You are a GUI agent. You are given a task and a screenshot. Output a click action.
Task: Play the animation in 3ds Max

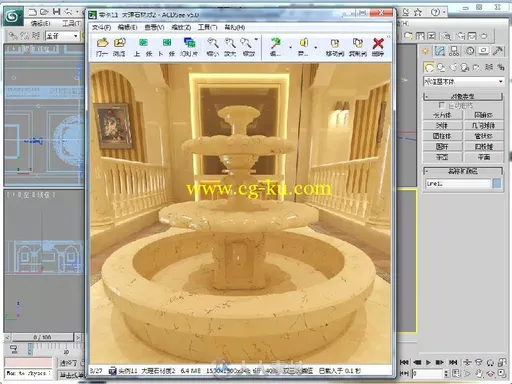pyautogui.click(x=428, y=362)
